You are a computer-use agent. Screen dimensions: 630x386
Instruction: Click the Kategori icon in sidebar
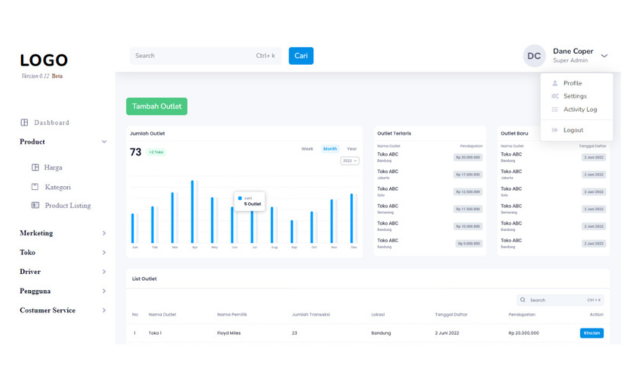click(x=35, y=187)
